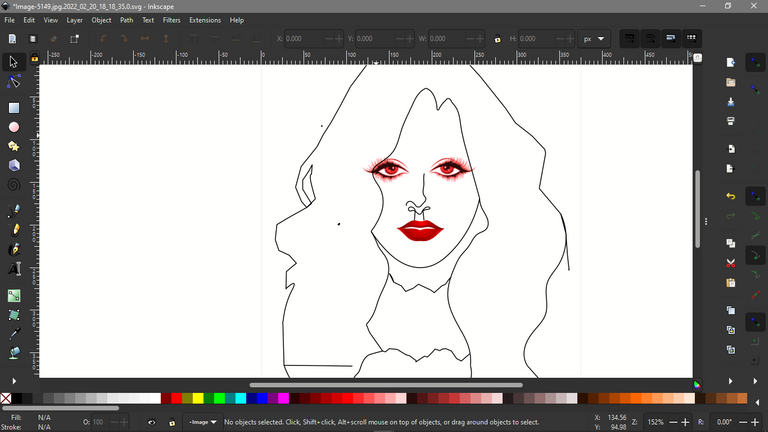The width and height of the screenshot is (768, 432).
Task: Click the Paste clipboard icon
Action: click(730, 283)
